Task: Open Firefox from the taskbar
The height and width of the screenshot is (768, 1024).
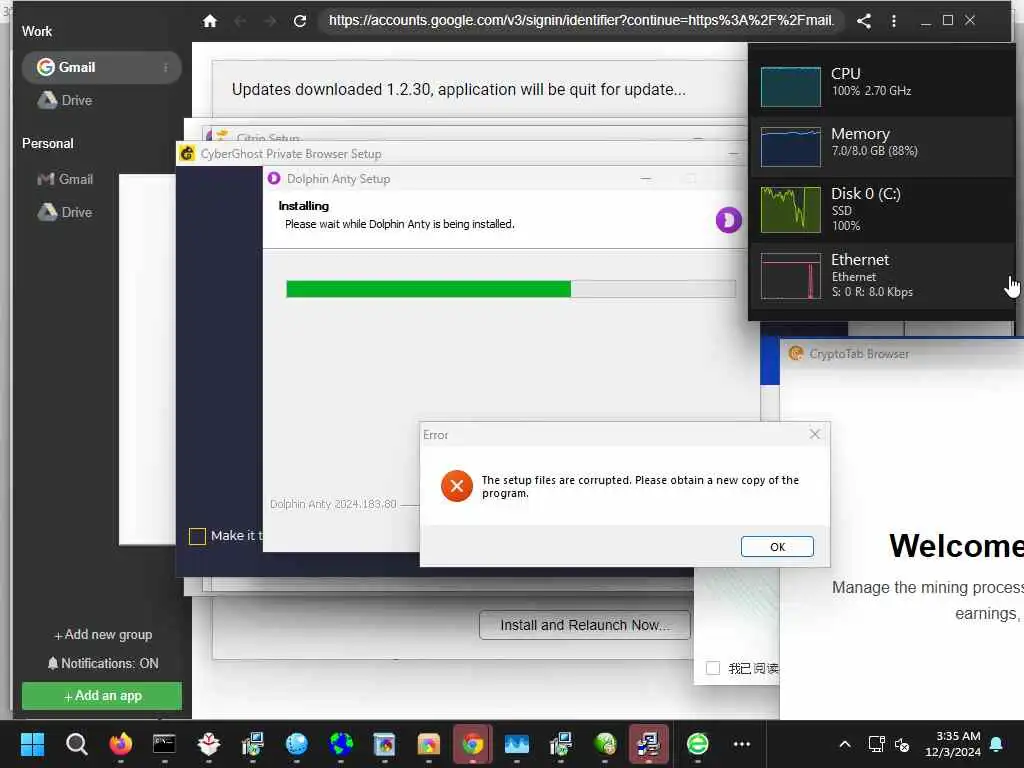Action: tap(121, 744)
